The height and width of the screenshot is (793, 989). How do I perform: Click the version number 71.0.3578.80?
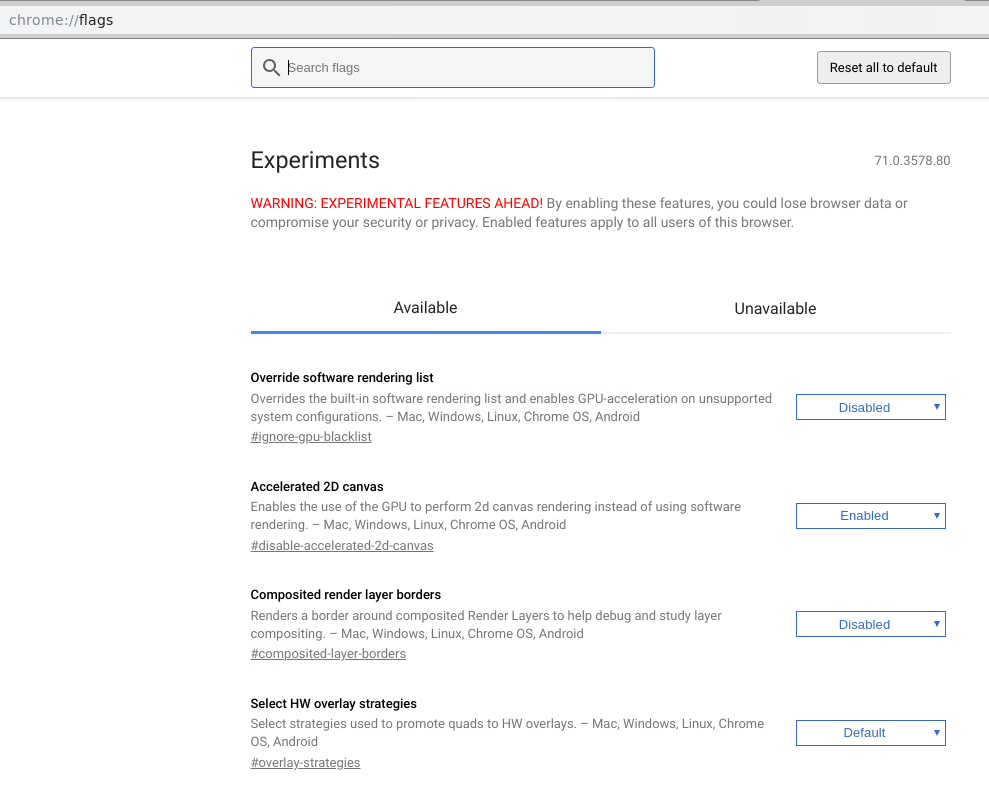pos(912,161)
